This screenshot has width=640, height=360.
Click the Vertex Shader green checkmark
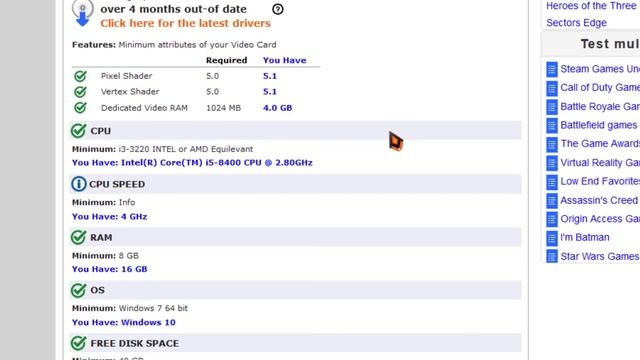point(80,91)
